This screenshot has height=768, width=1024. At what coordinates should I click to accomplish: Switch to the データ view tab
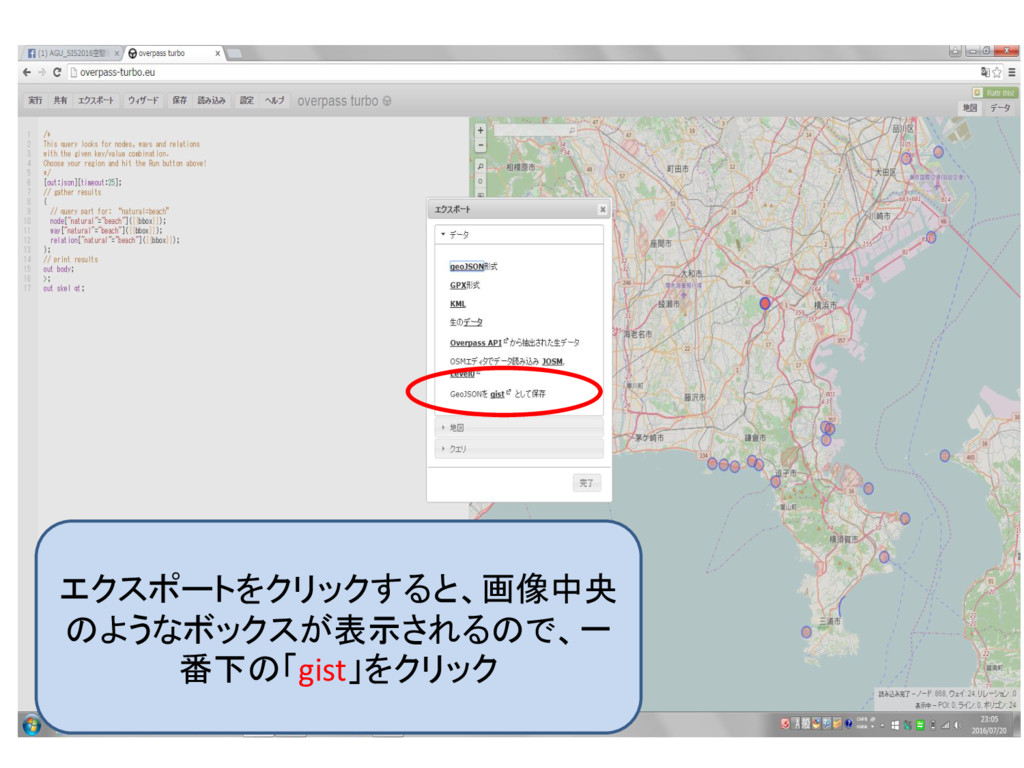click(x=1000, y=107)
